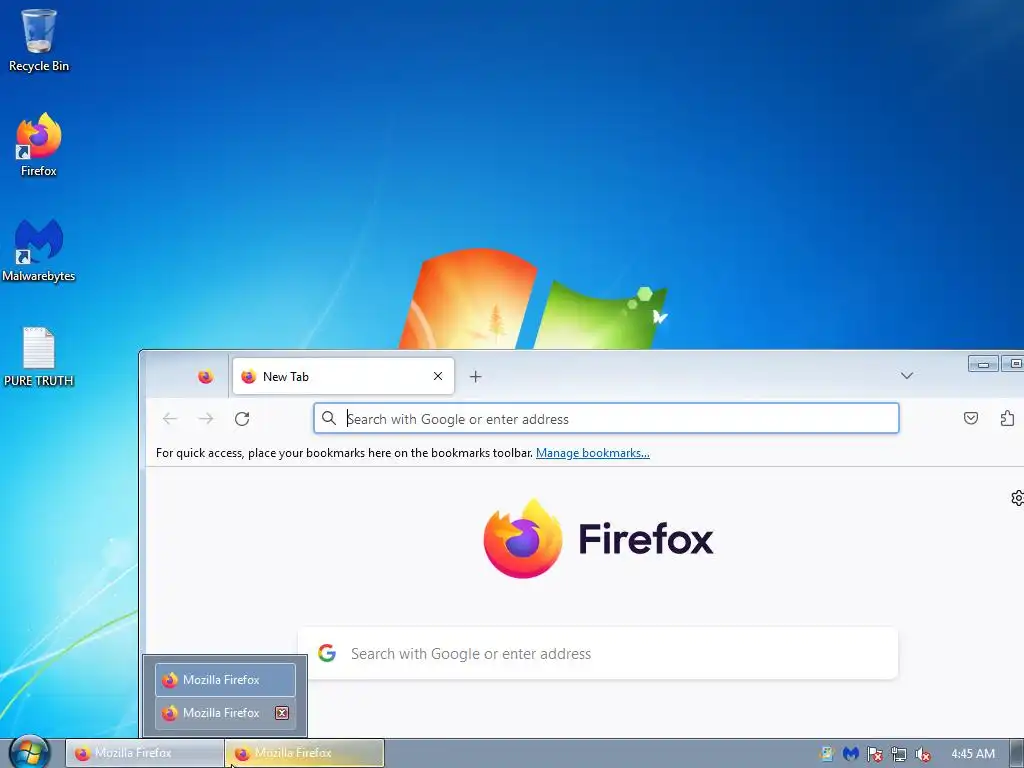
Task: Open the Recycle Bin desktop icon
Action: pyautogui.click(x=39, y=39)
